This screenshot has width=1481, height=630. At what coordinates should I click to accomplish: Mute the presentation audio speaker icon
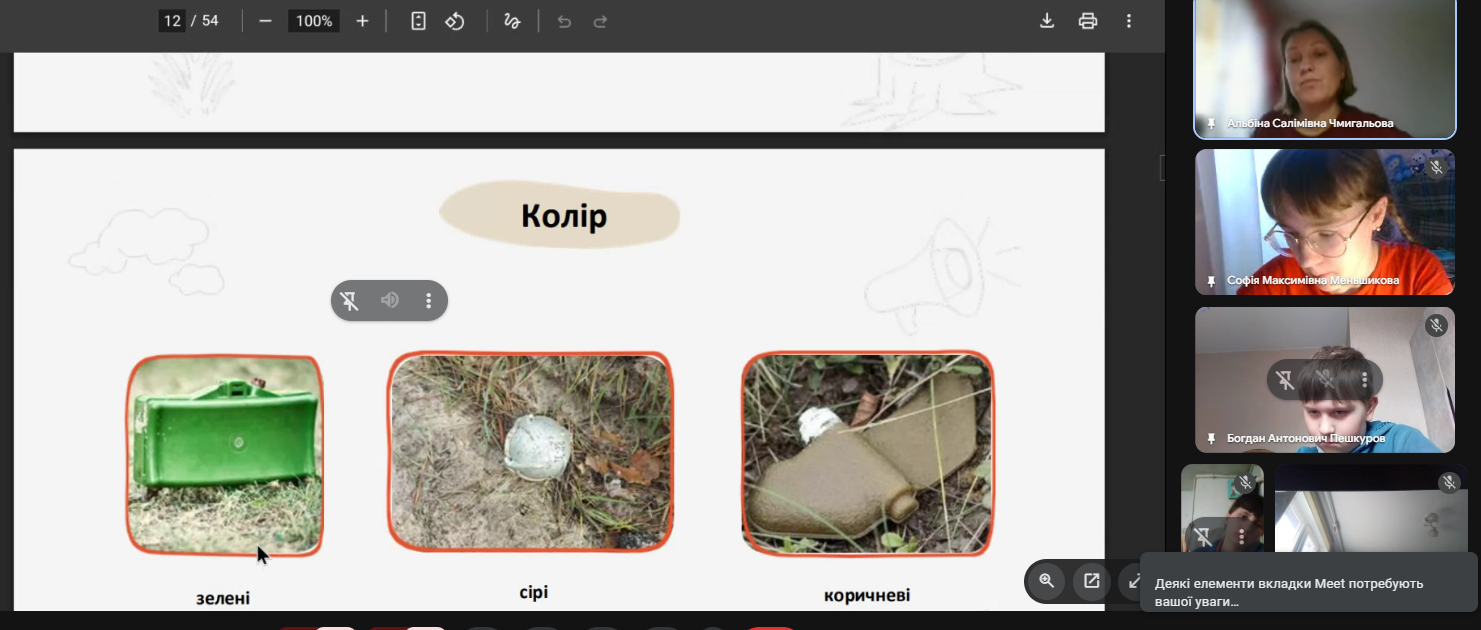[390, 301]
